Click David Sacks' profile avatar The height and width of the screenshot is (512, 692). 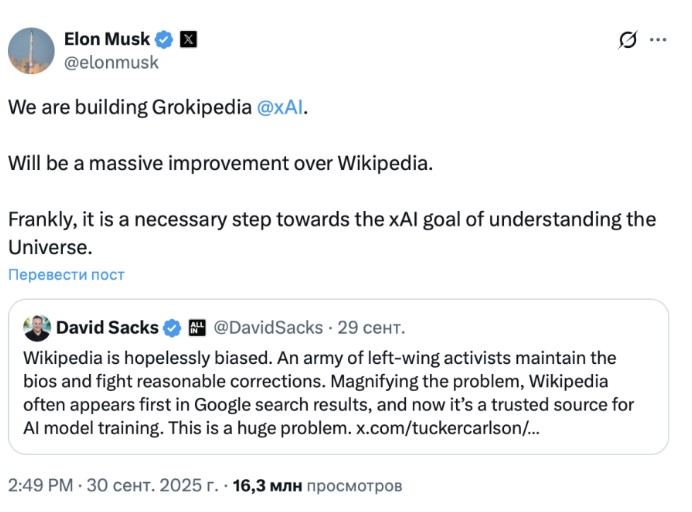(37, 327)
